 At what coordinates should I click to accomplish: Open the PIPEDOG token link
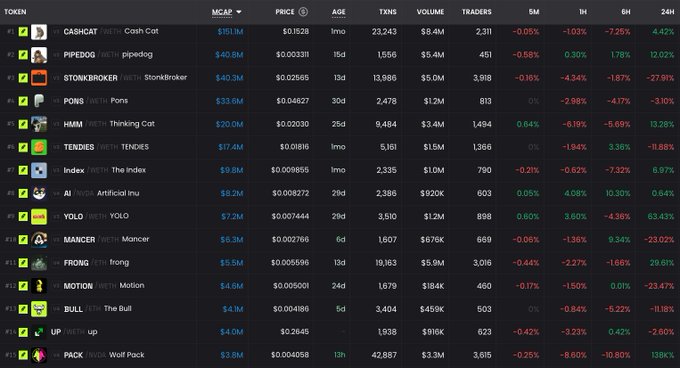[x=79, y=55]
